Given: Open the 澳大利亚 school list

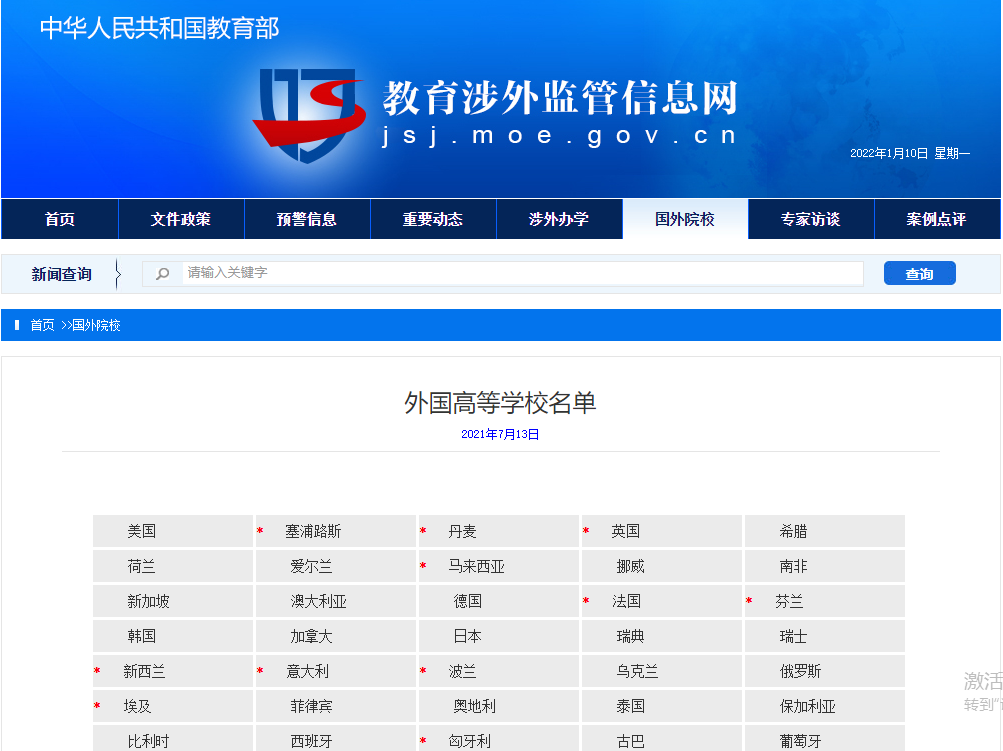Looking at the screenshot, I should [319, 601].
